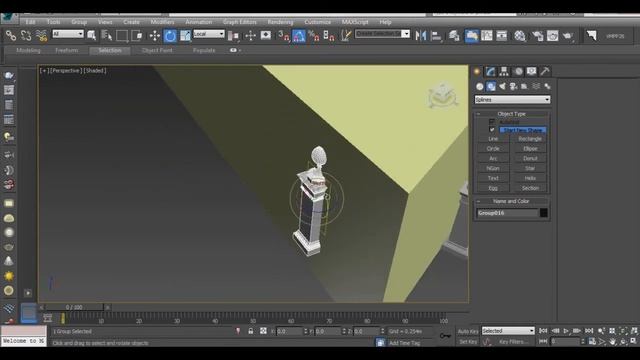Toggle the selection lock padlock icon
Viewport: 640px width, 360px height.
pyautogui.click(x=251, y=331)
